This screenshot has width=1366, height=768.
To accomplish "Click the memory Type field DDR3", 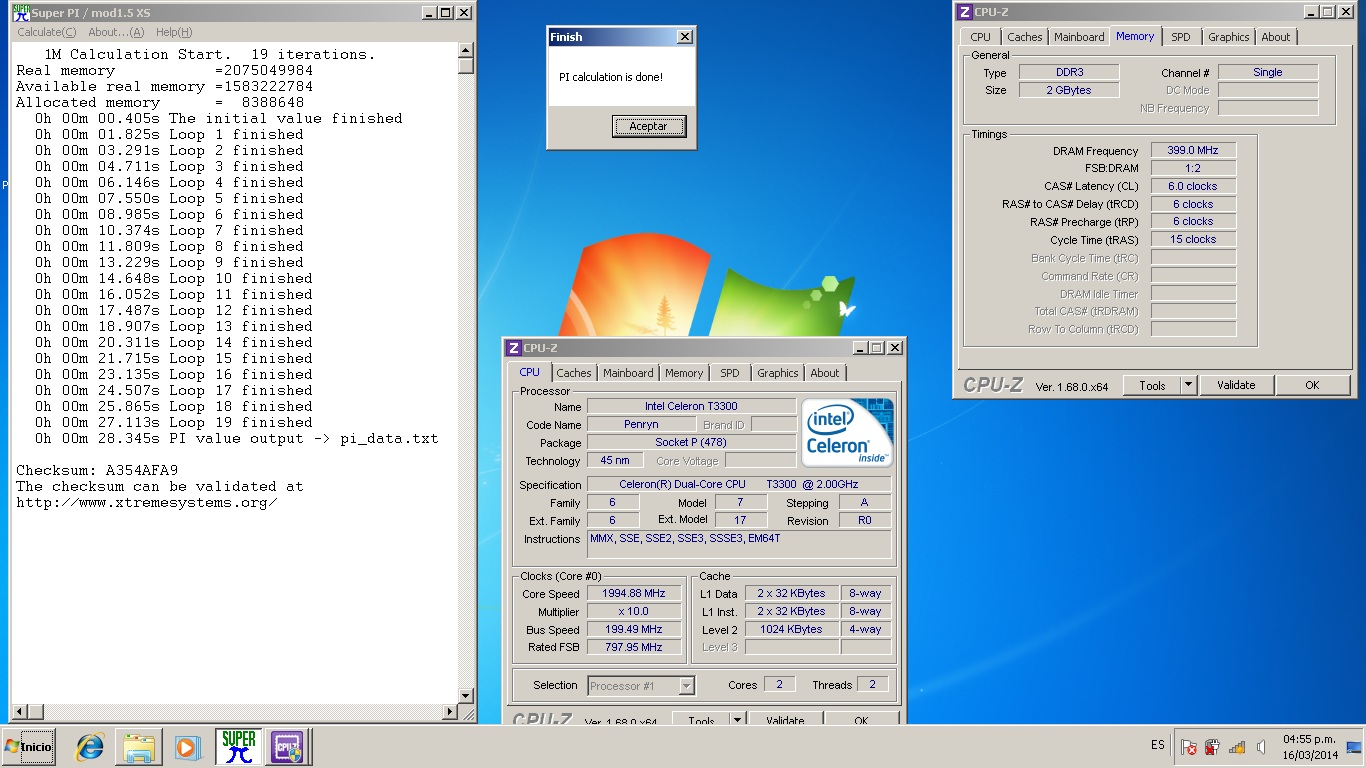I will (x=1069, y=73).
